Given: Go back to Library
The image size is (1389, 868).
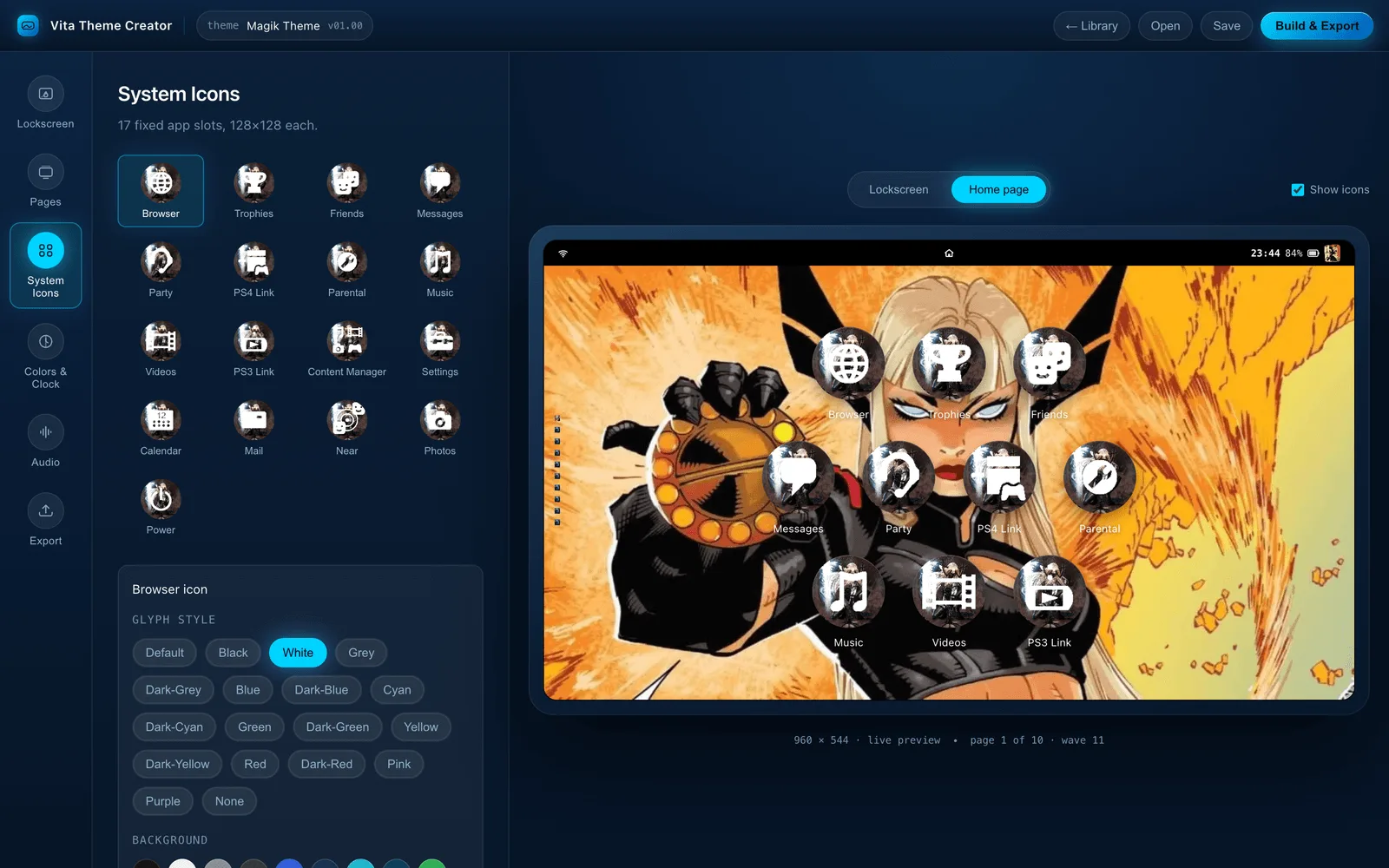Looking at the screenshot, I should (x=1091, y=26).
